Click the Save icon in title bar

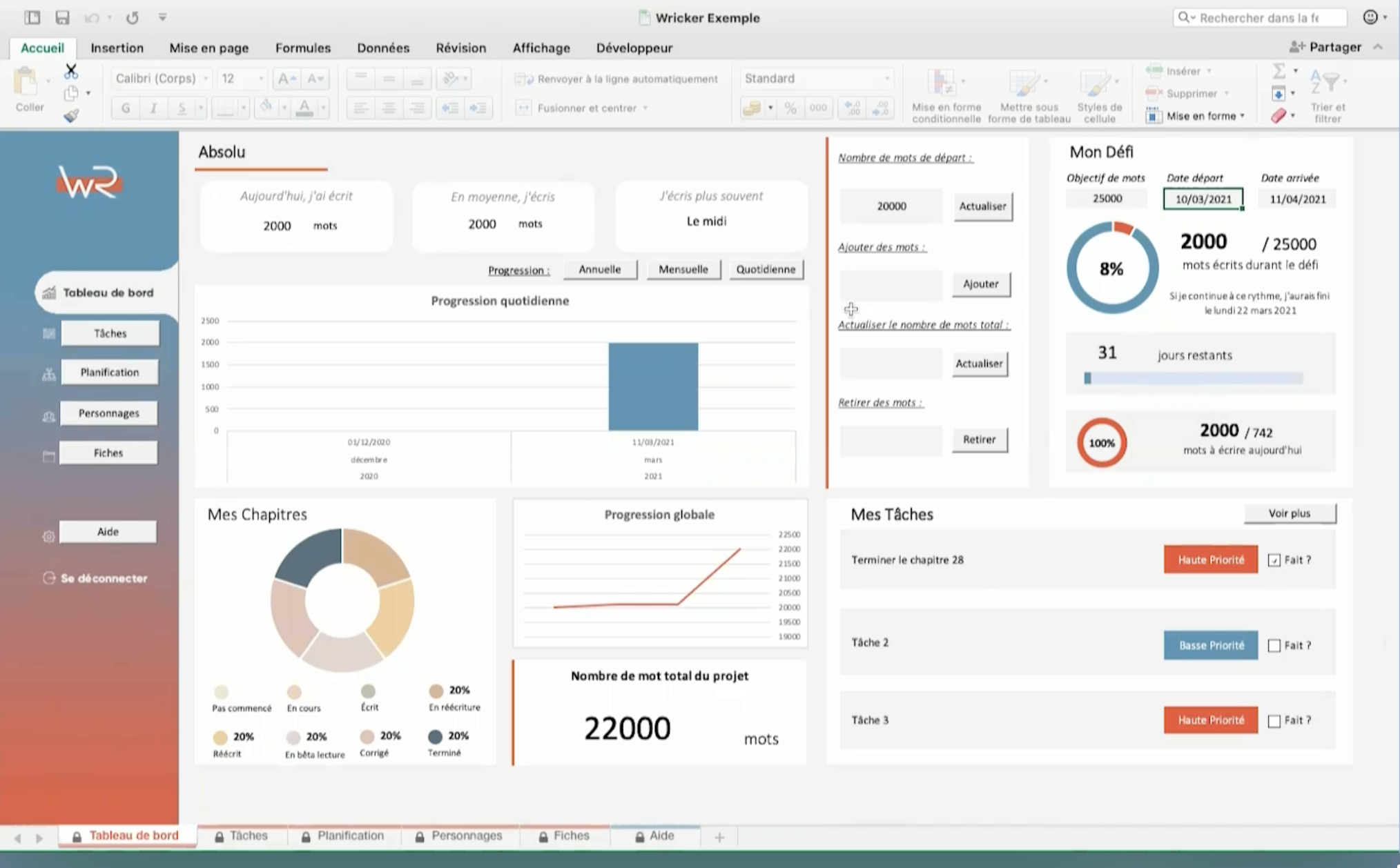pos(62,17)
